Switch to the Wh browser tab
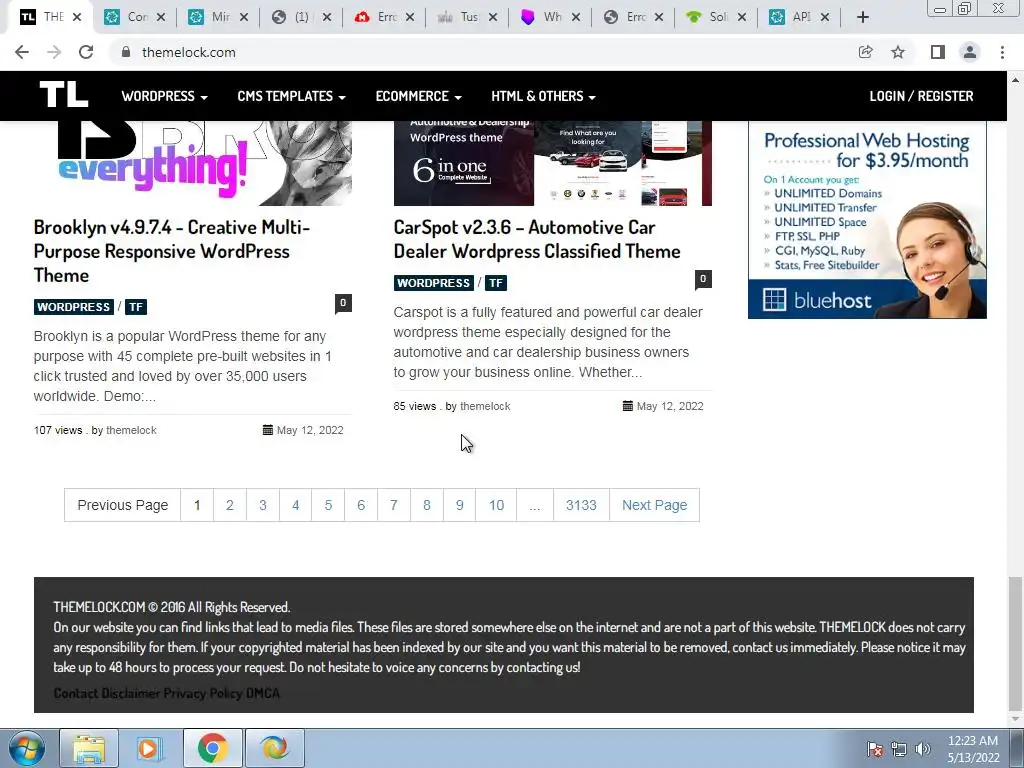The width and height of the screenshot is (1024, 768). (x=550, y=17)
